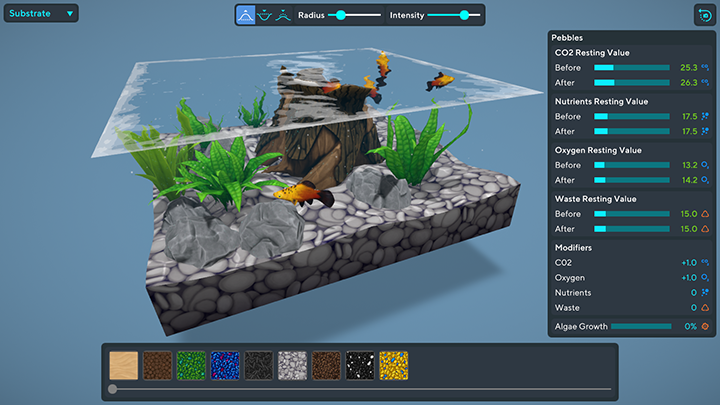Click the Nutrients modifier icon

[x=705, y=292]
